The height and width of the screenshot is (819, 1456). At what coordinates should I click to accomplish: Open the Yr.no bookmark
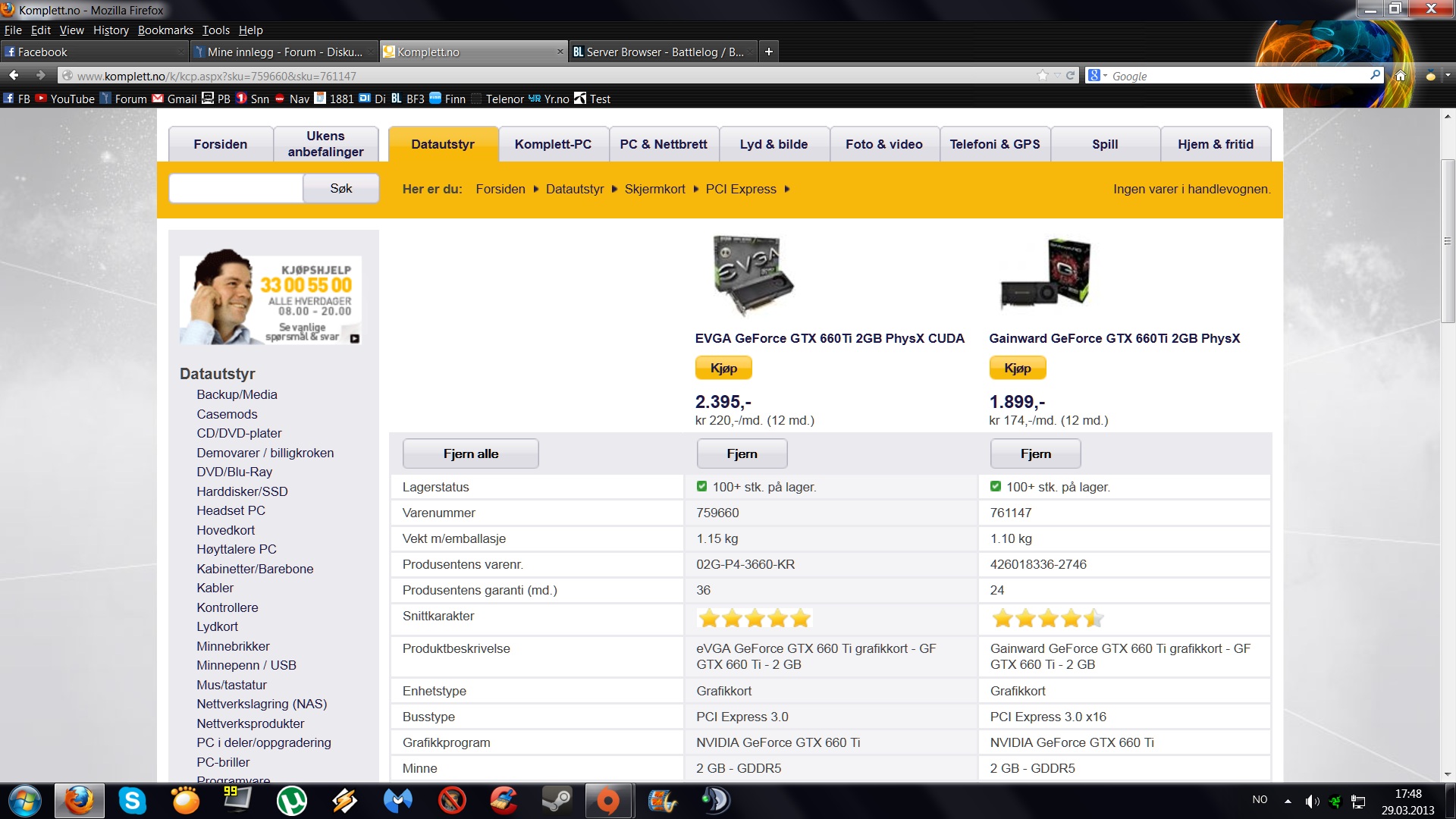[x=549, y=99]
